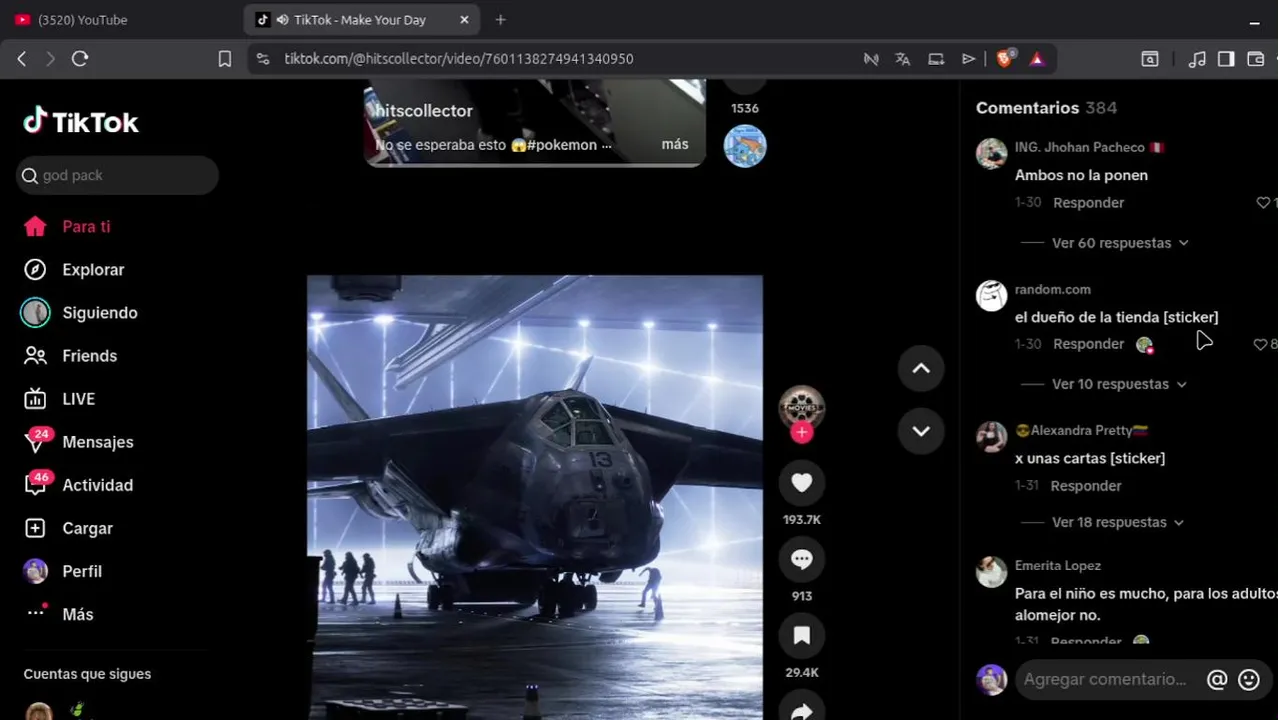1278x720 pixels.
Task: Click the Agregar comentario field
Action: pyautogui.click(x=1105, y=679)
